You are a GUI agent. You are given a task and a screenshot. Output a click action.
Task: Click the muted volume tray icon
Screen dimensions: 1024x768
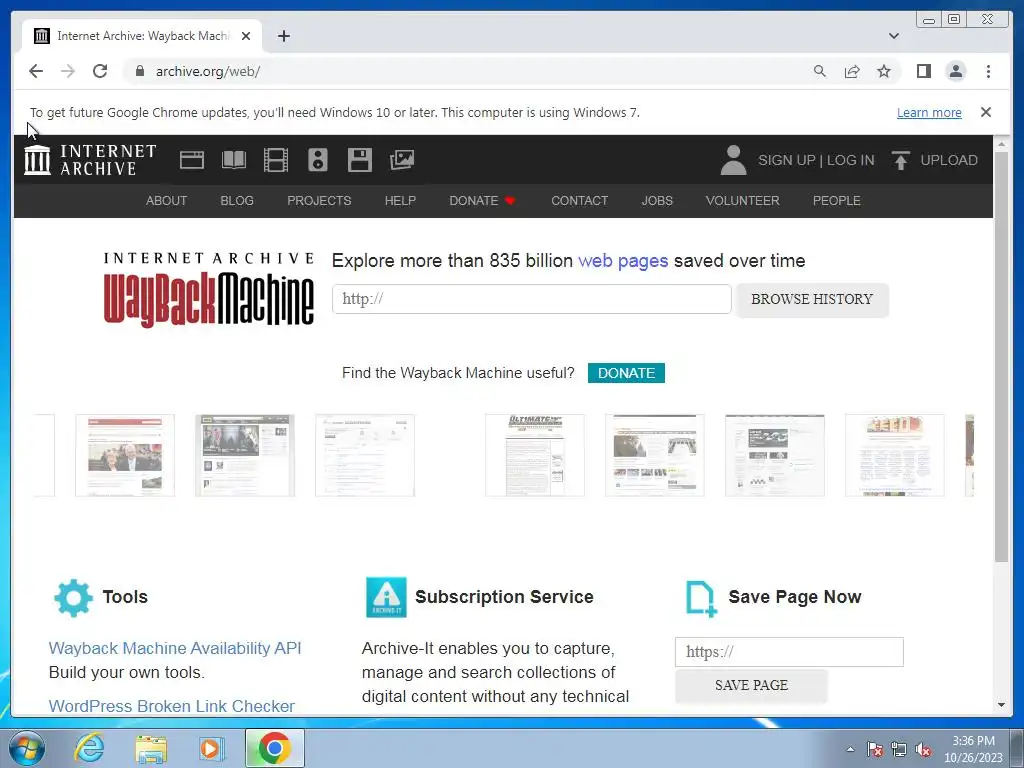click(923, 750)
